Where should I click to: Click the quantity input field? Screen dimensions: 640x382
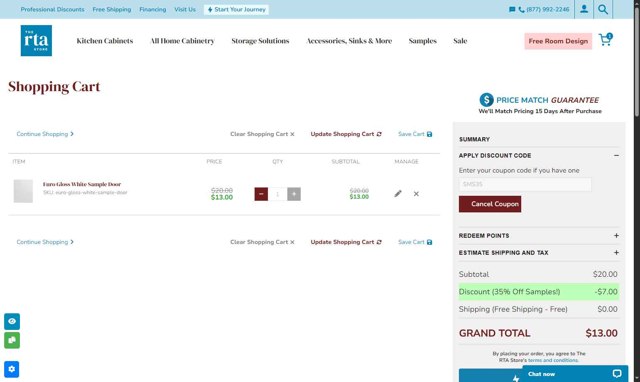pos(278,194)
